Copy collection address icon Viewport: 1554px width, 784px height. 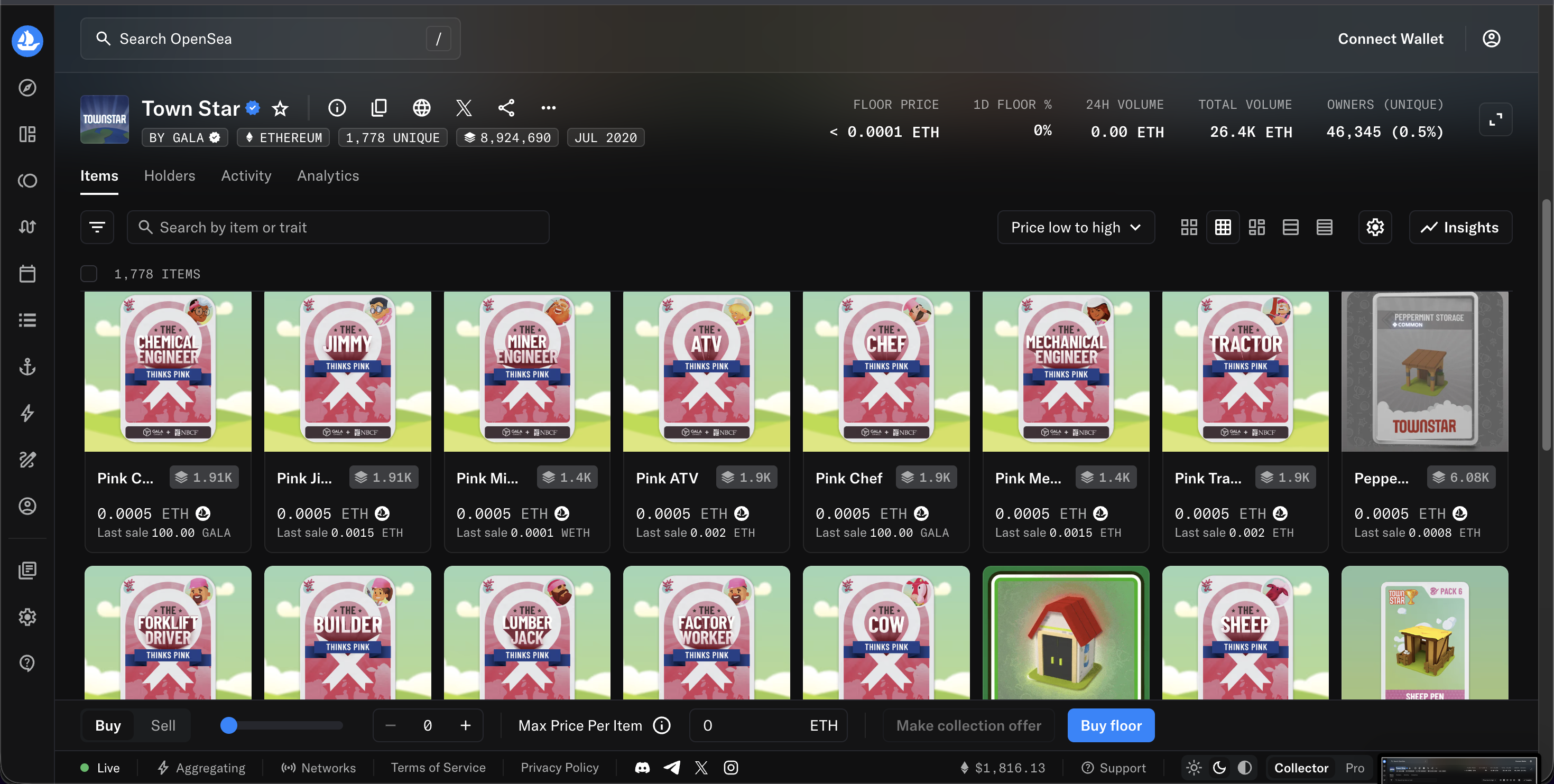tap(379, 108)
